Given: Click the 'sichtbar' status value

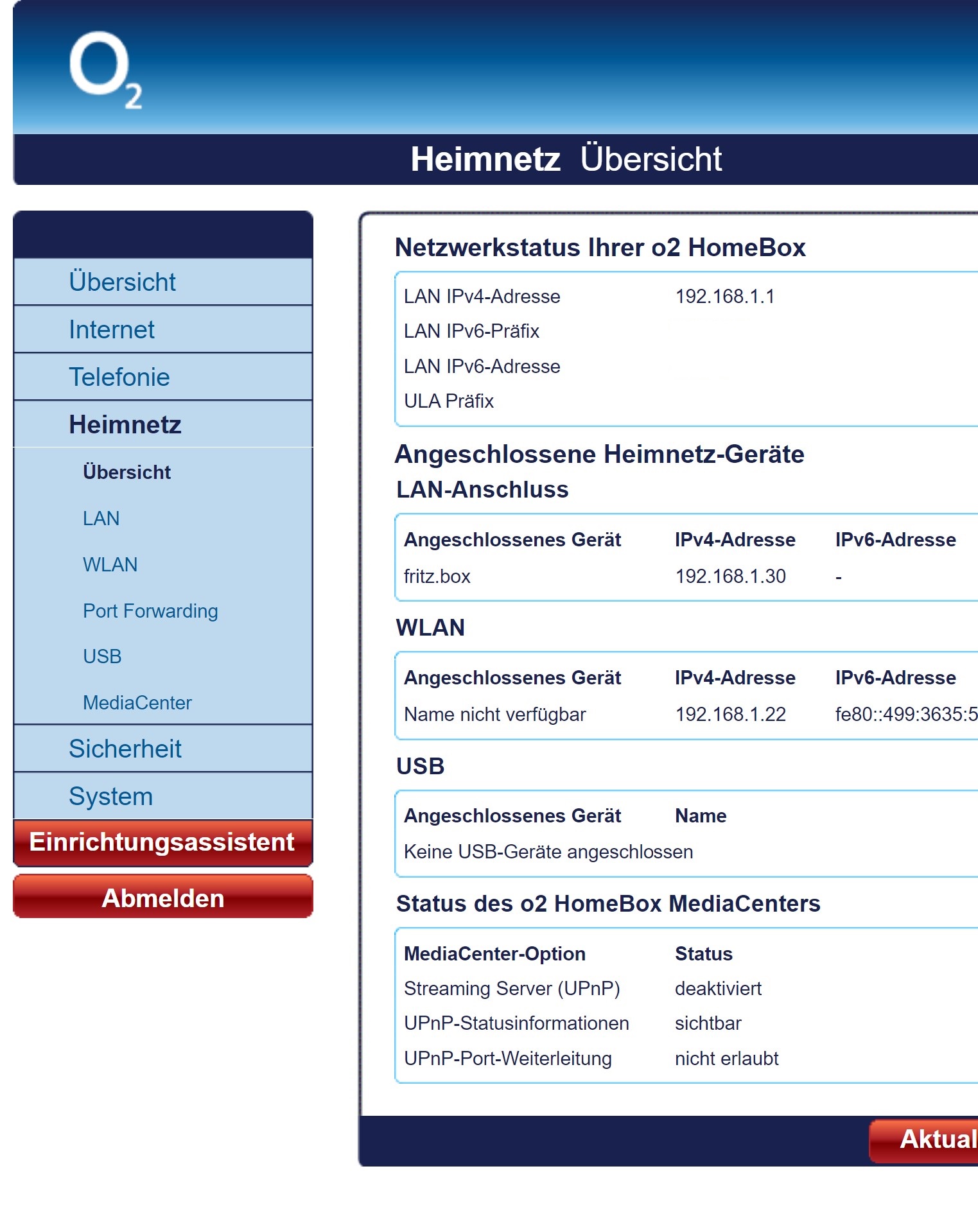Looking at the screenshot, I should [708, 1023].
